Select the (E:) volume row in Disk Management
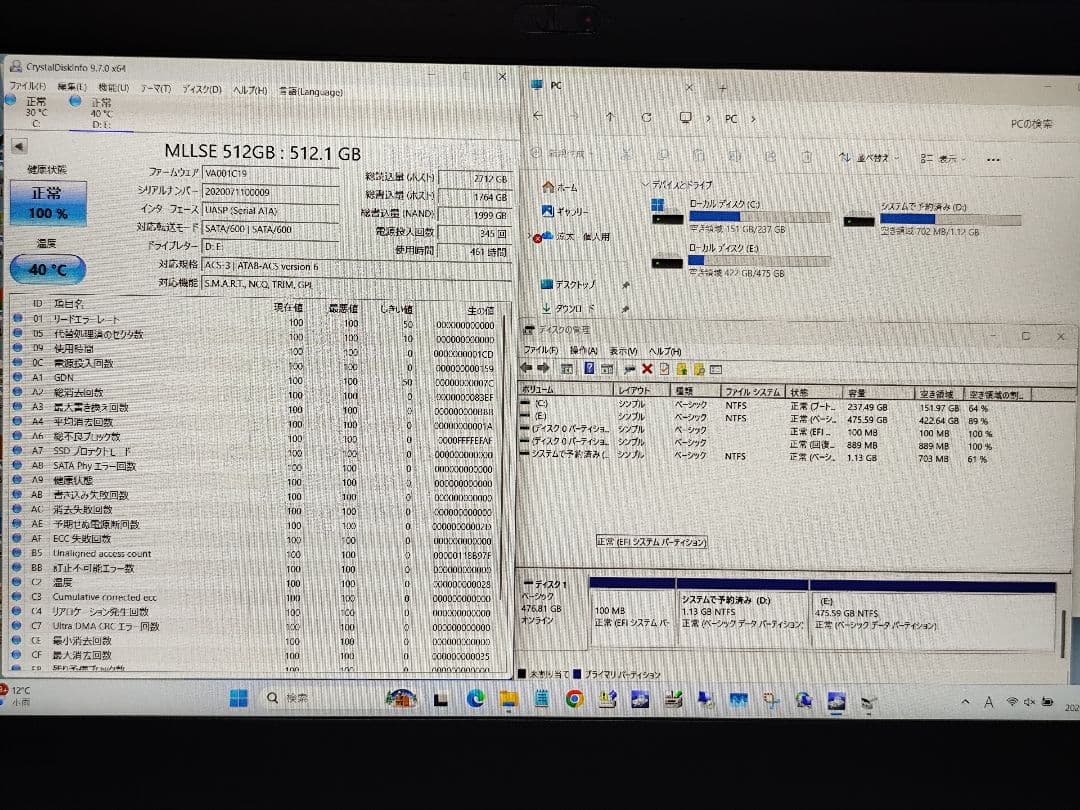 [x=600, y=418]
